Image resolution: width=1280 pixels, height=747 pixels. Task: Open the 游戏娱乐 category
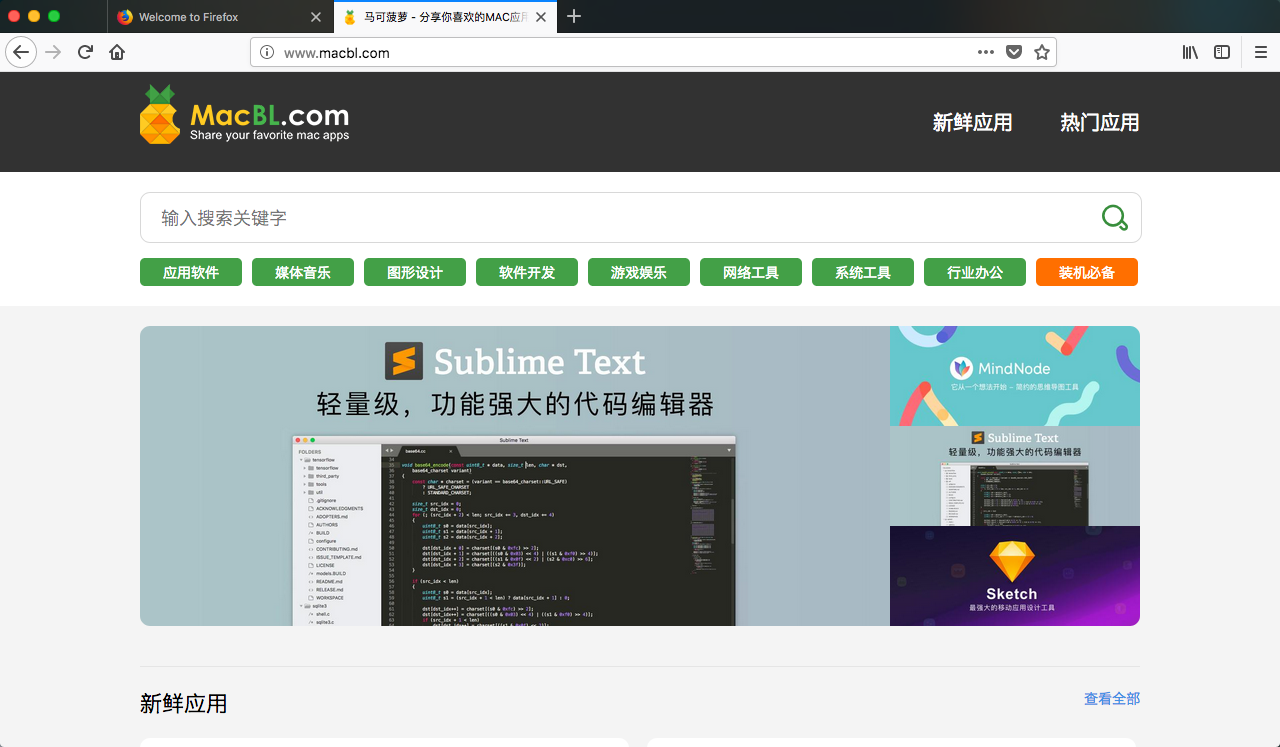click(639, 272)
